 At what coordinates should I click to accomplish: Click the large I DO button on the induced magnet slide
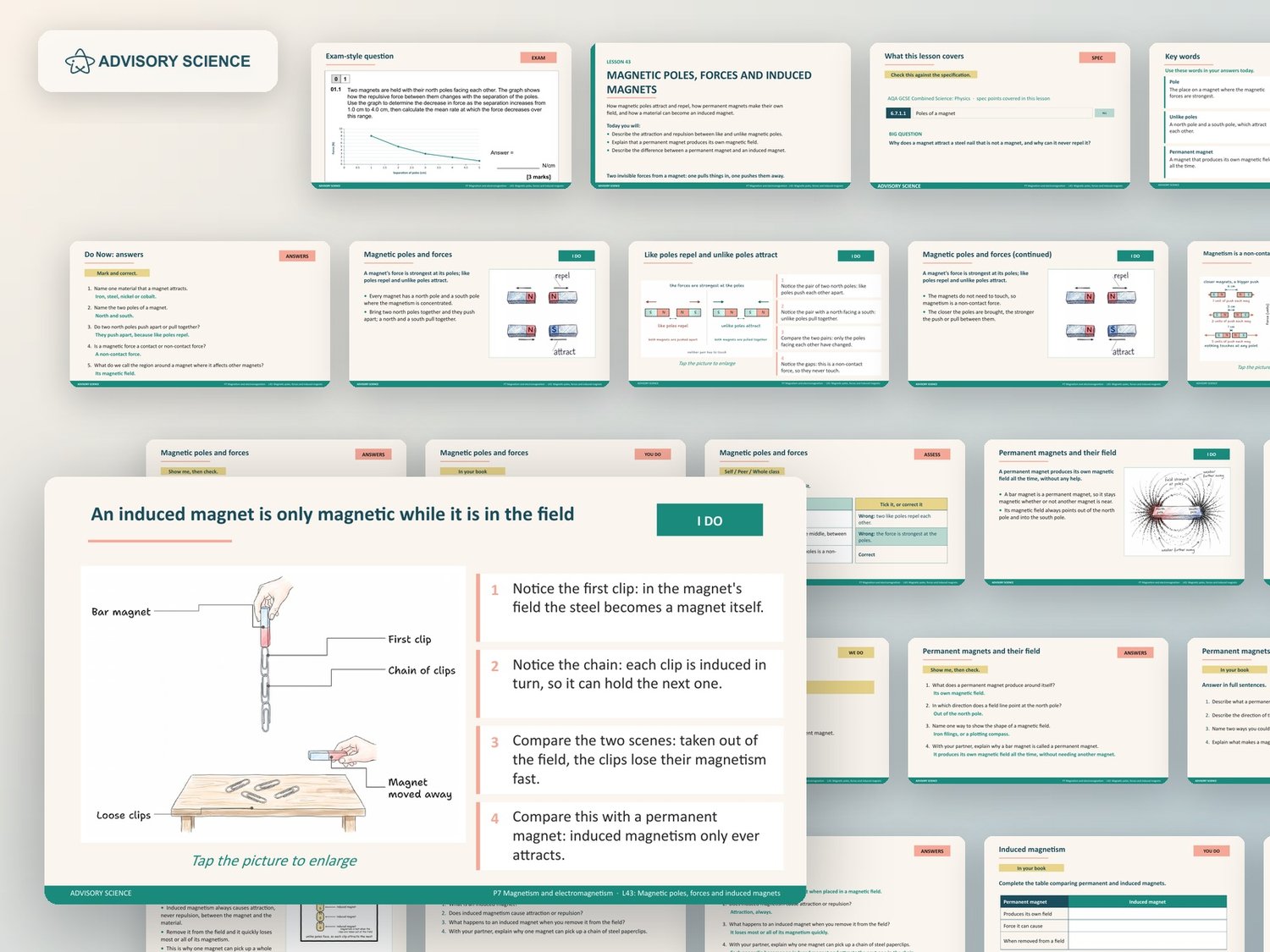[x=710, y=520]
